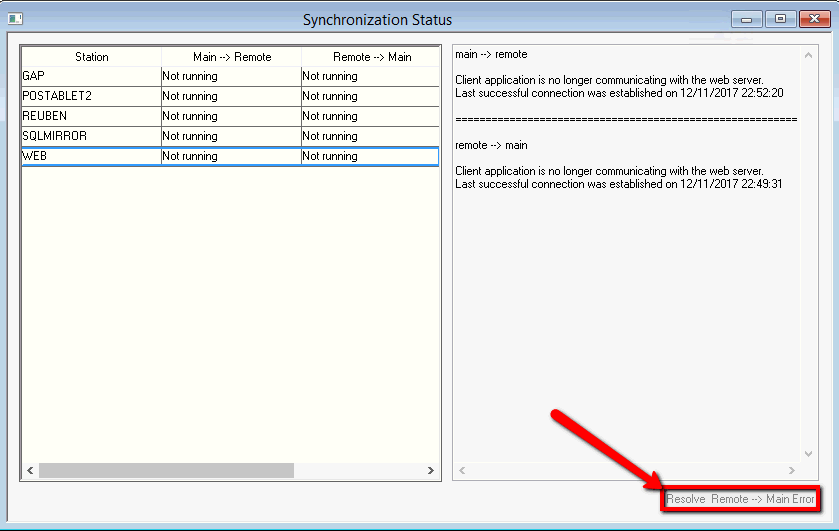Click the window system icon in title bar
This screenshot has width=839, height=531.
coord(15,19)
